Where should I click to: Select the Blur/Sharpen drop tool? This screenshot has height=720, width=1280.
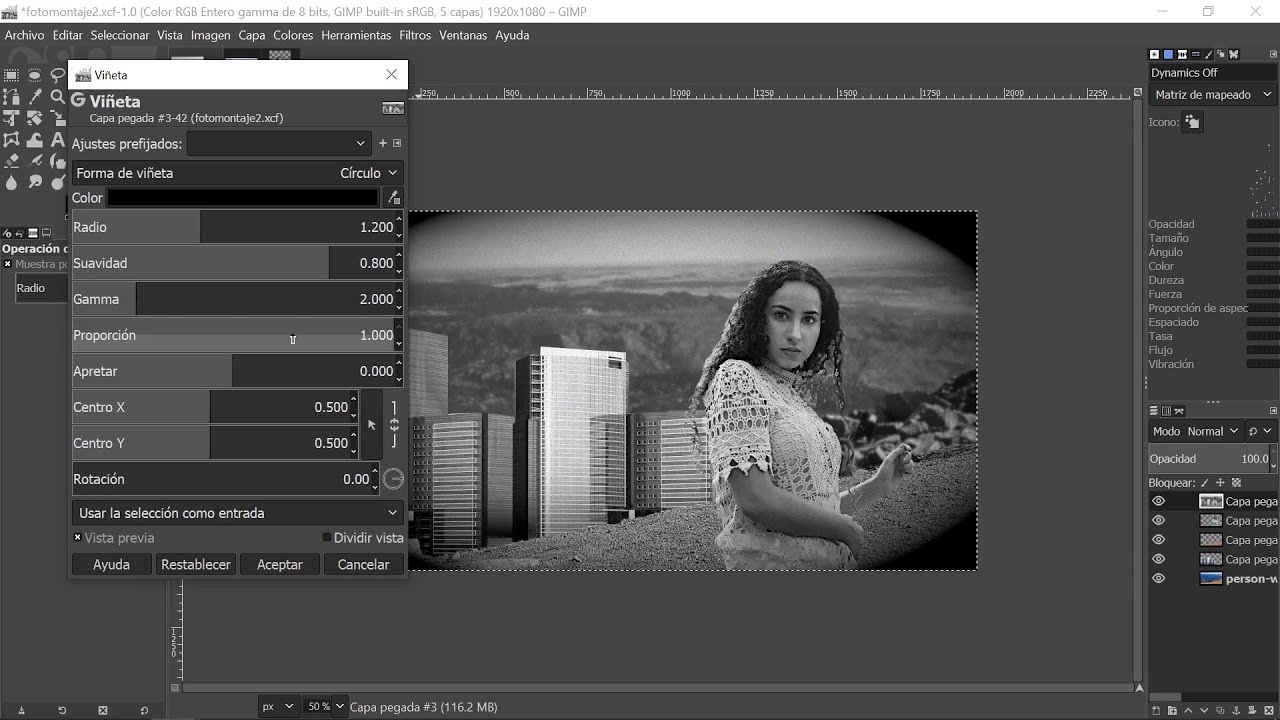click(11, 183)
